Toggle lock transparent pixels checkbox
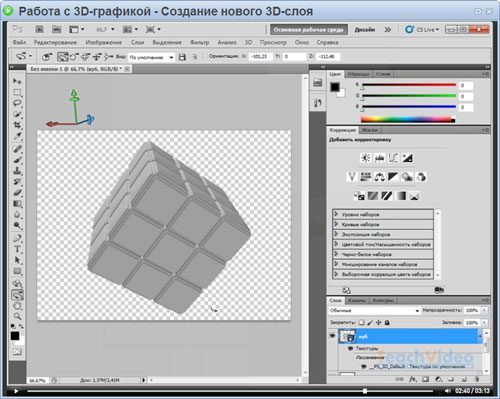 tap(361, 322)
